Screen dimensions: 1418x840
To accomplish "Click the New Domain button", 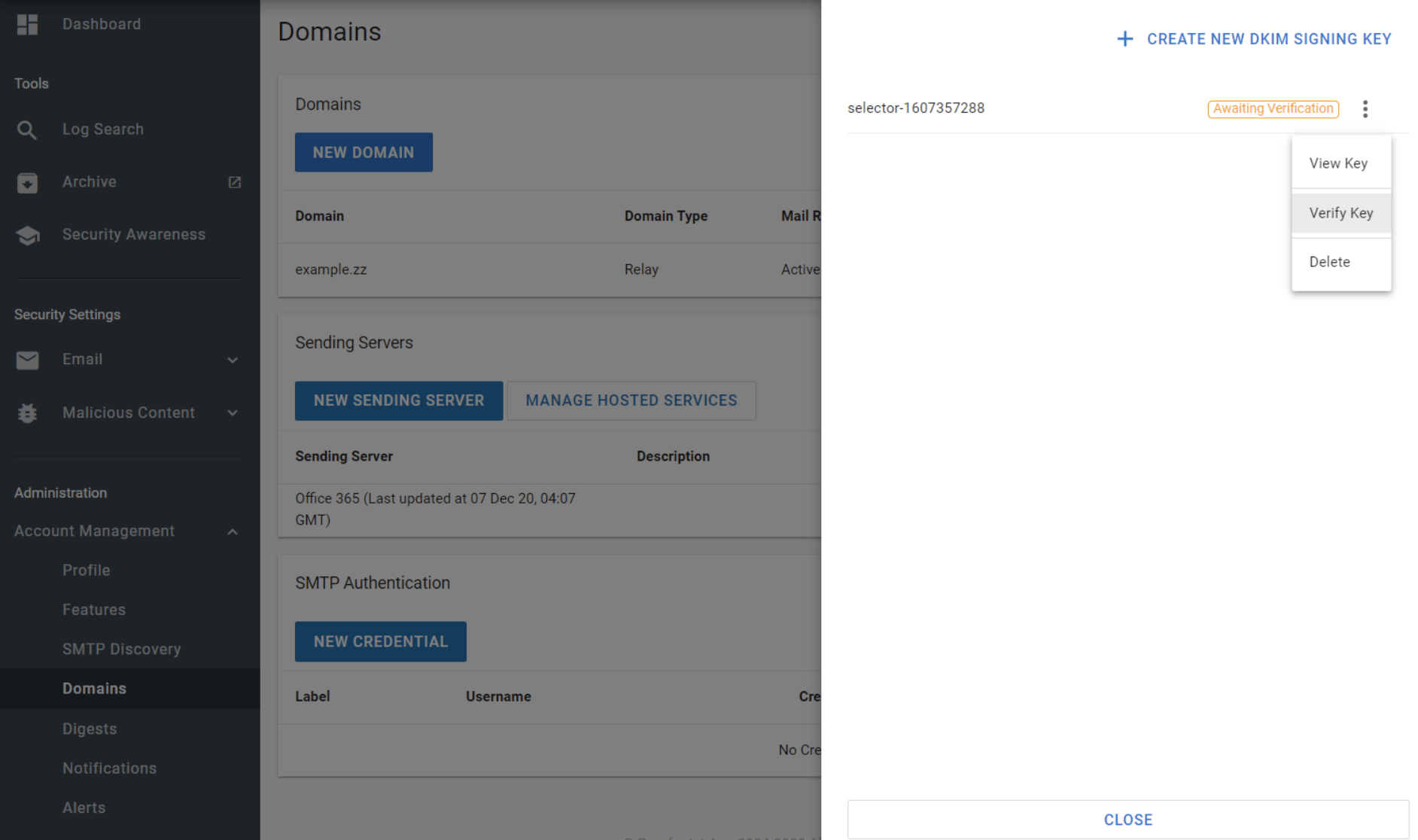I will click(x=364, y=153).
